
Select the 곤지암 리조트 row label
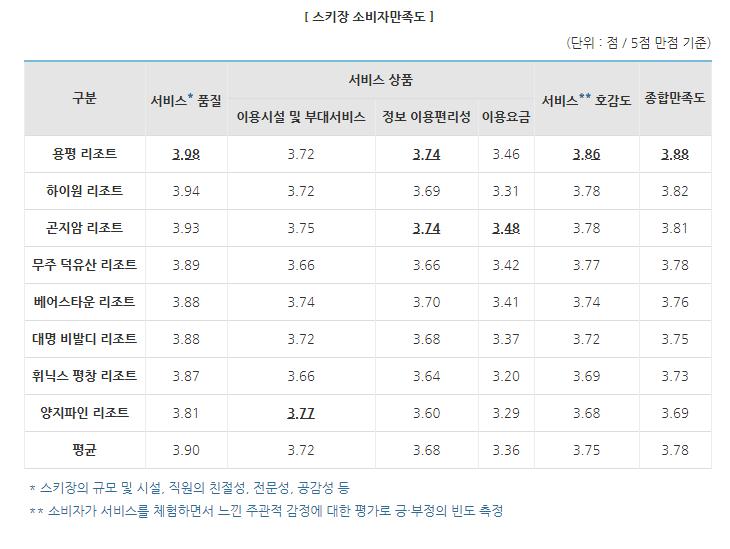pyautogui.click(x=84, y=228)
